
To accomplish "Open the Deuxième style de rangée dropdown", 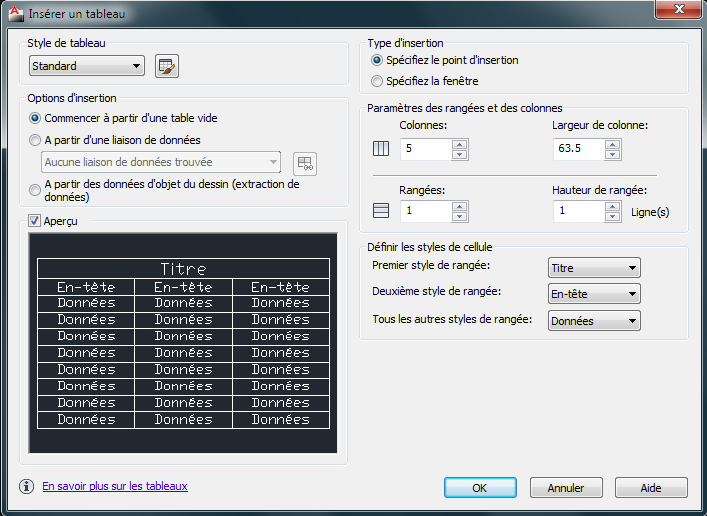I will click(594, 294).
